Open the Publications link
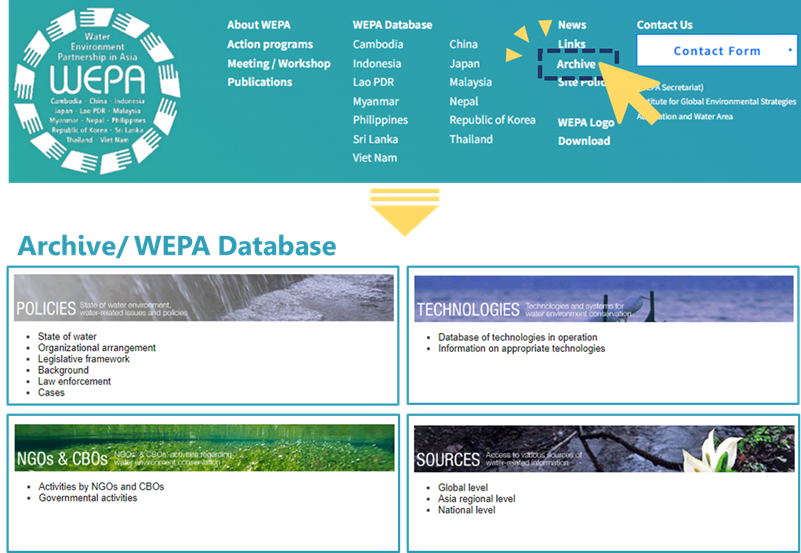801x553 pixels. [x=260, y=82]
